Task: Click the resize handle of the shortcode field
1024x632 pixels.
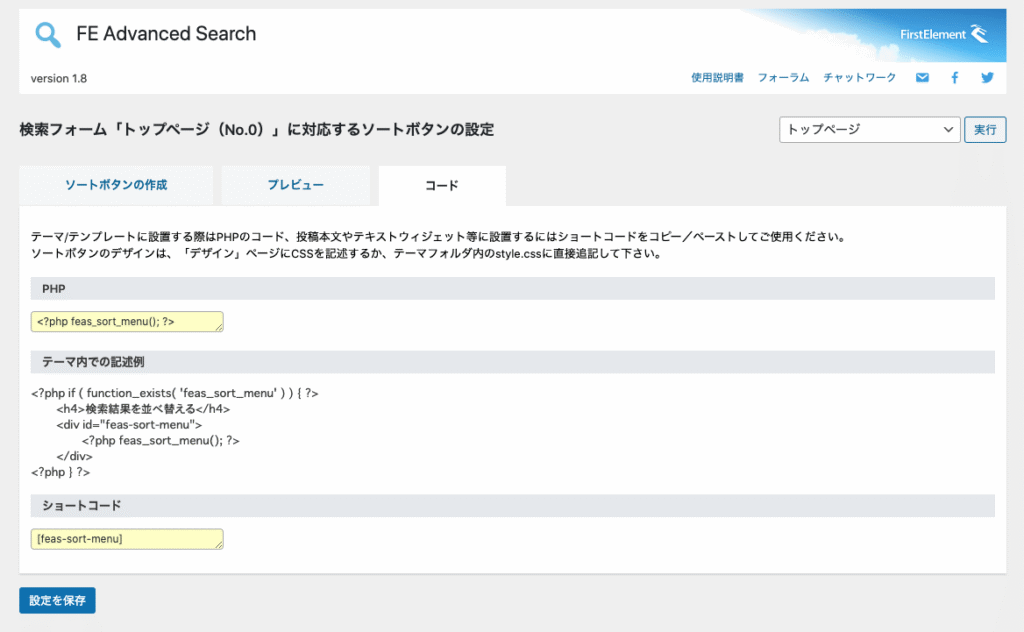Action: [x=219, y=545]
